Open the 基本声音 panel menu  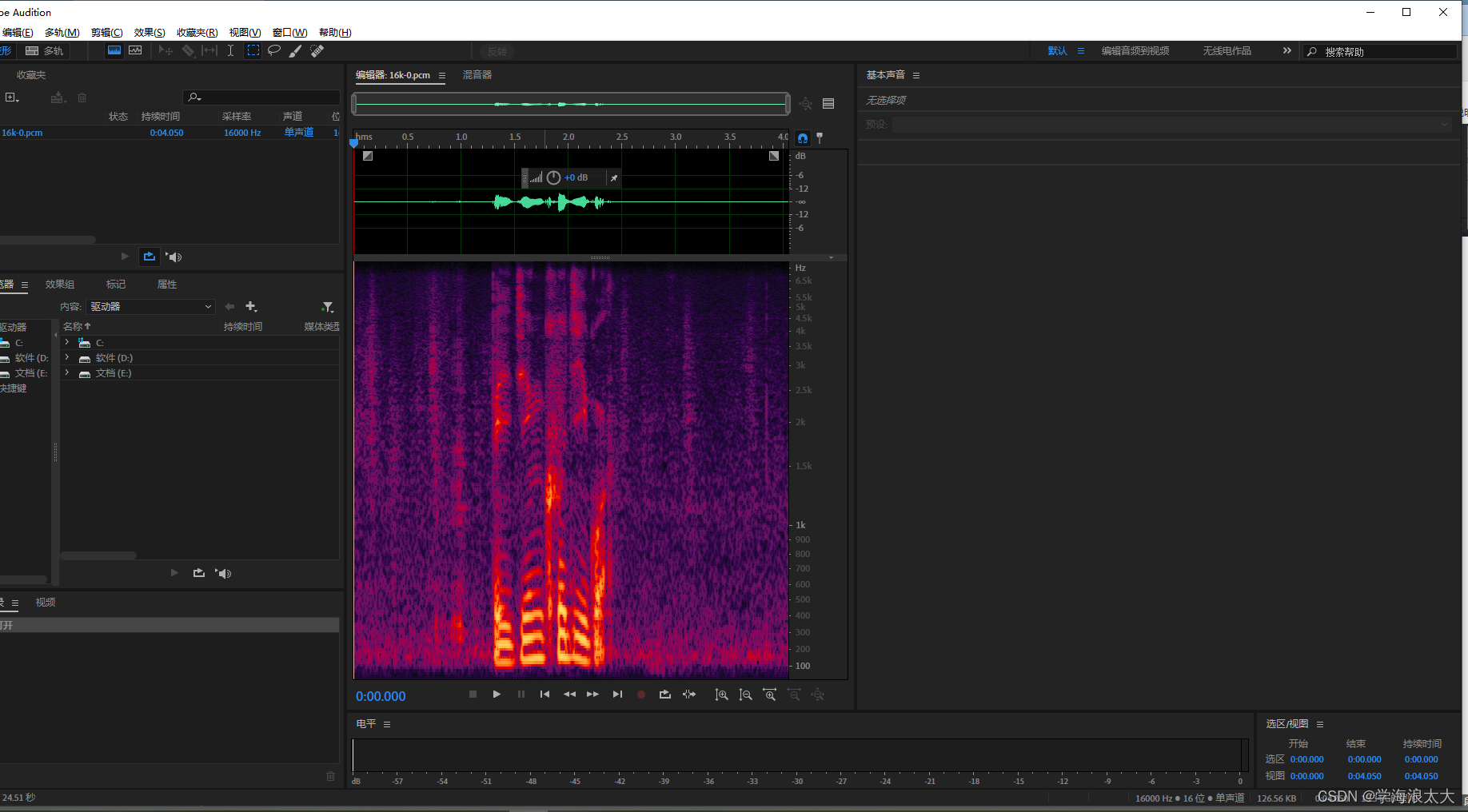[x=916, y=75]
